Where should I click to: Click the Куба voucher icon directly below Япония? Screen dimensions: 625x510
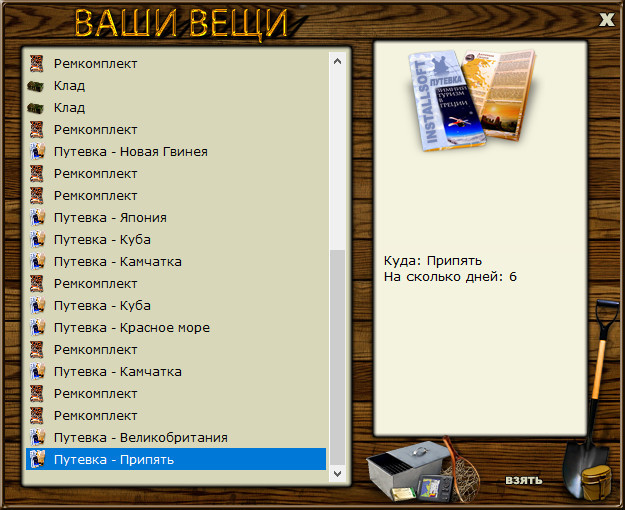(x=37, y=239)
